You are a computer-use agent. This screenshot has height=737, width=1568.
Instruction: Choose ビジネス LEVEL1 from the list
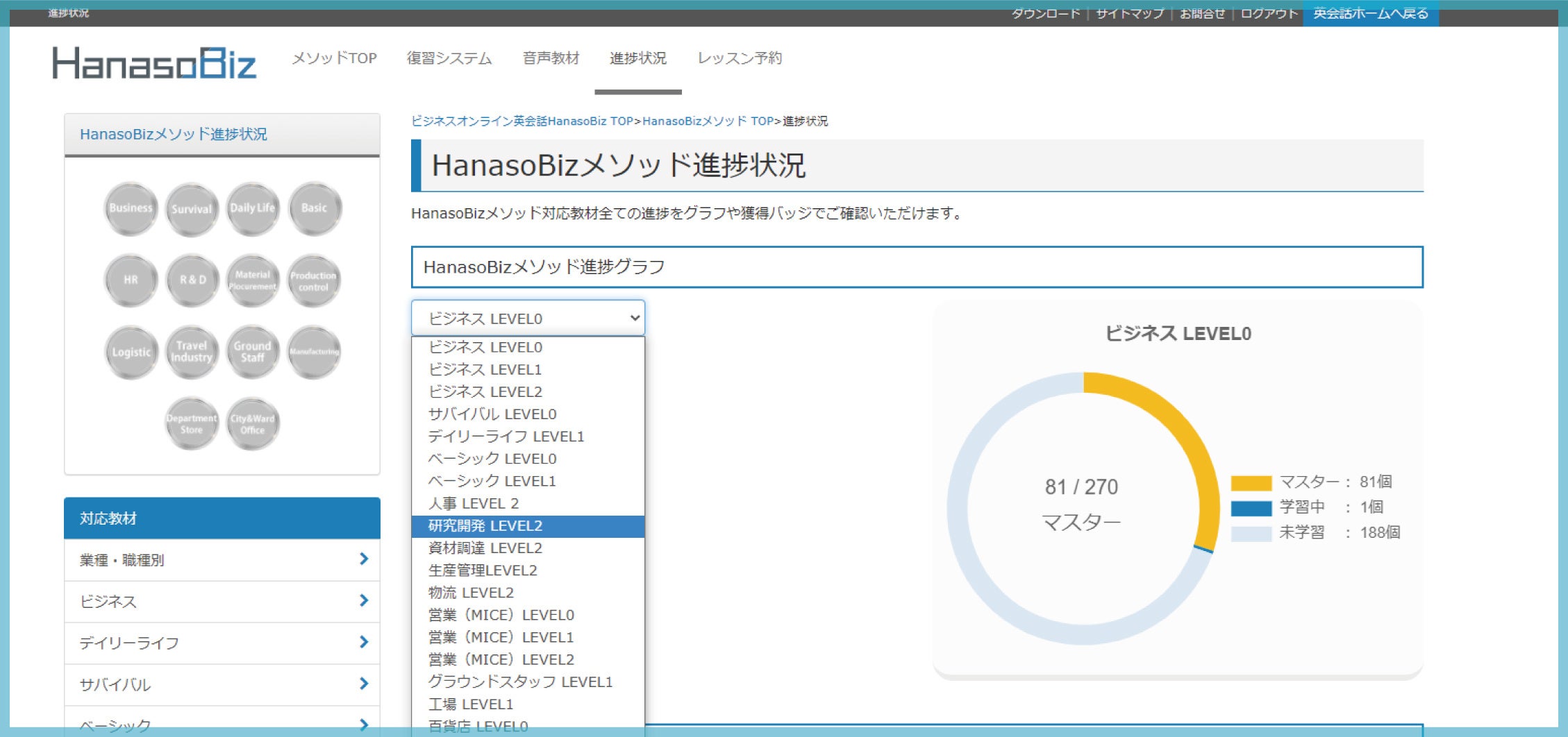528,369
